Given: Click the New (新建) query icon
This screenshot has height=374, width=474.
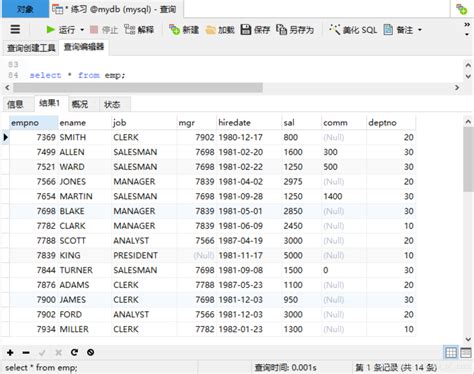Looking at the screenshot, I should (x=174, y=30).
